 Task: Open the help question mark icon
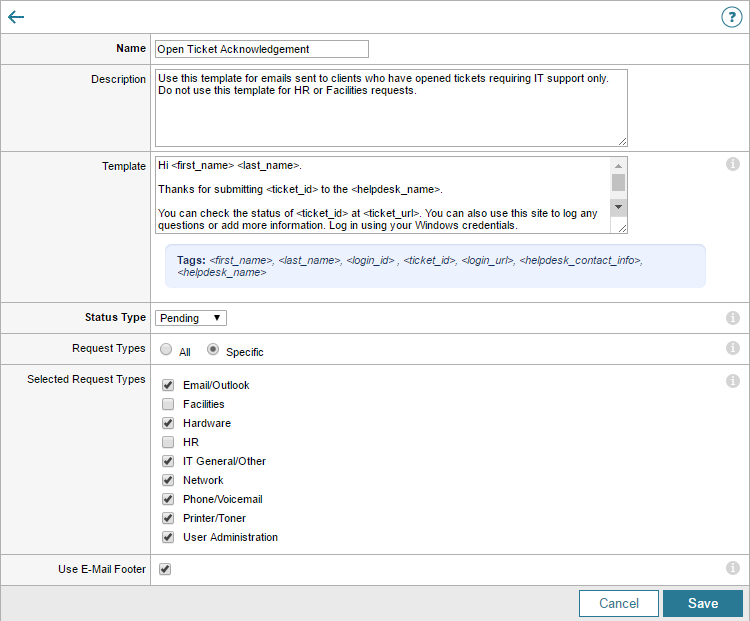tap(732, 17)
